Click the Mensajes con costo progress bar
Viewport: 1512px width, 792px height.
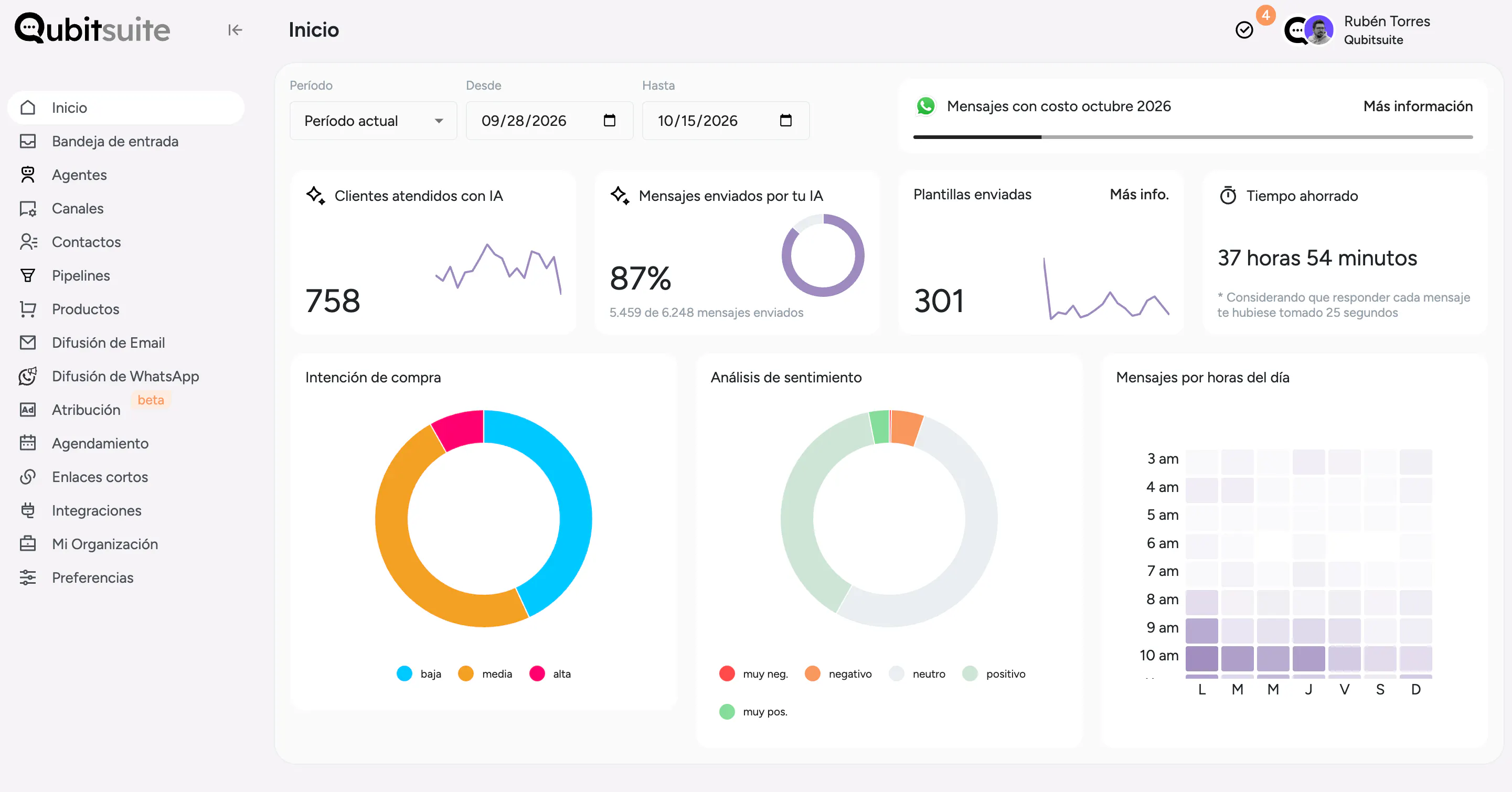coord(1192,137)
